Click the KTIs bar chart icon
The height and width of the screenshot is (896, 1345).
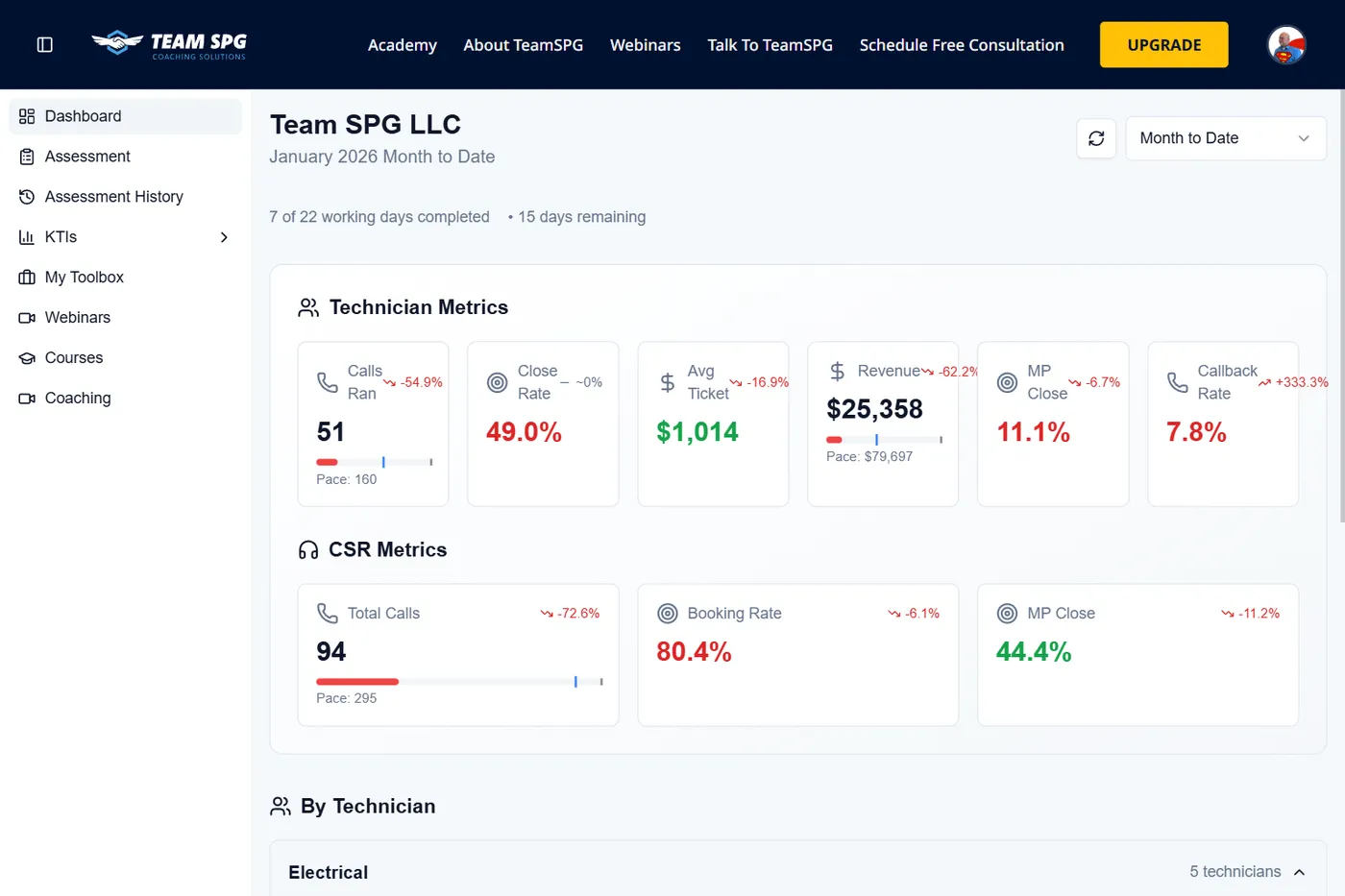point(27,237)
